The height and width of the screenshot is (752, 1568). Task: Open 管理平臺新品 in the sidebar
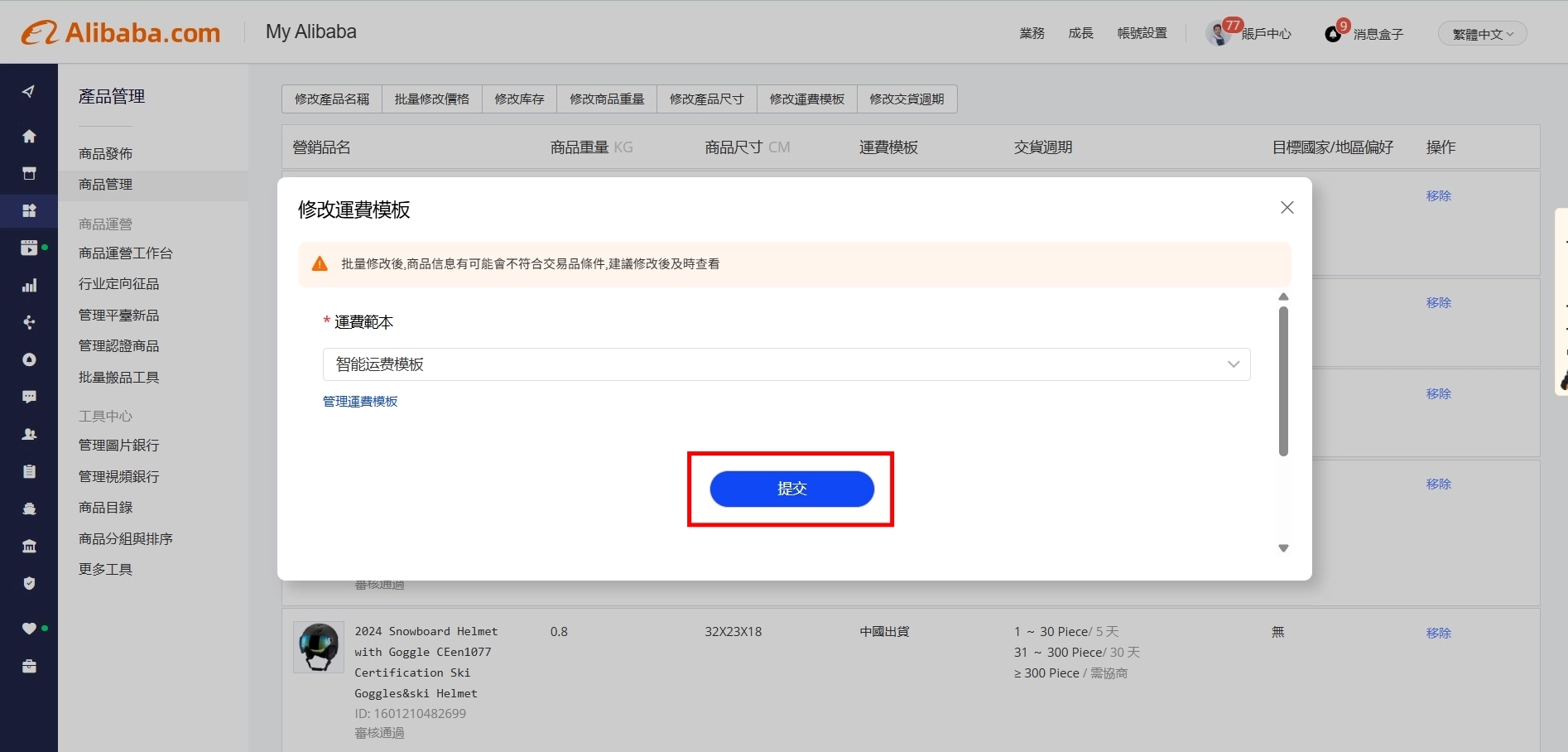coord(118,315)
